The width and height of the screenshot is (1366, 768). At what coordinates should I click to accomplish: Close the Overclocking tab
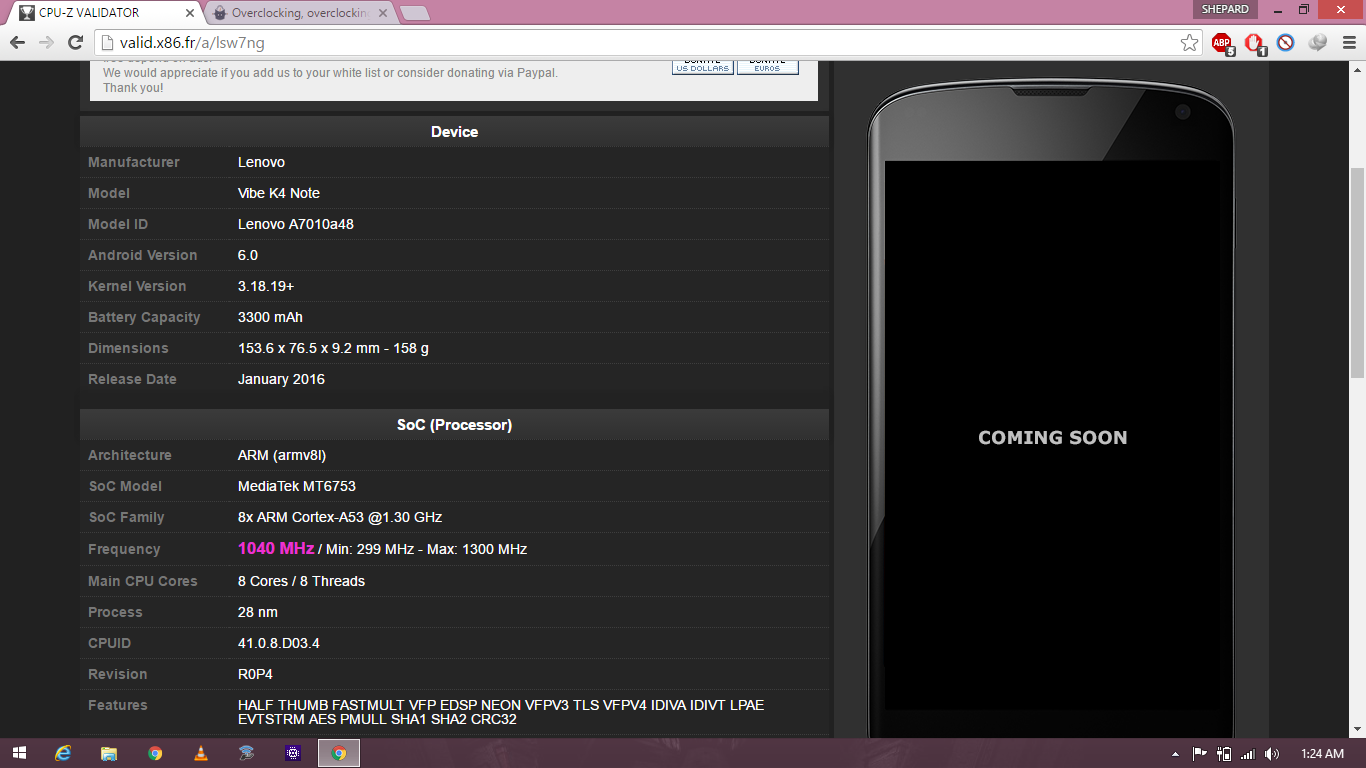click(383, 13)
